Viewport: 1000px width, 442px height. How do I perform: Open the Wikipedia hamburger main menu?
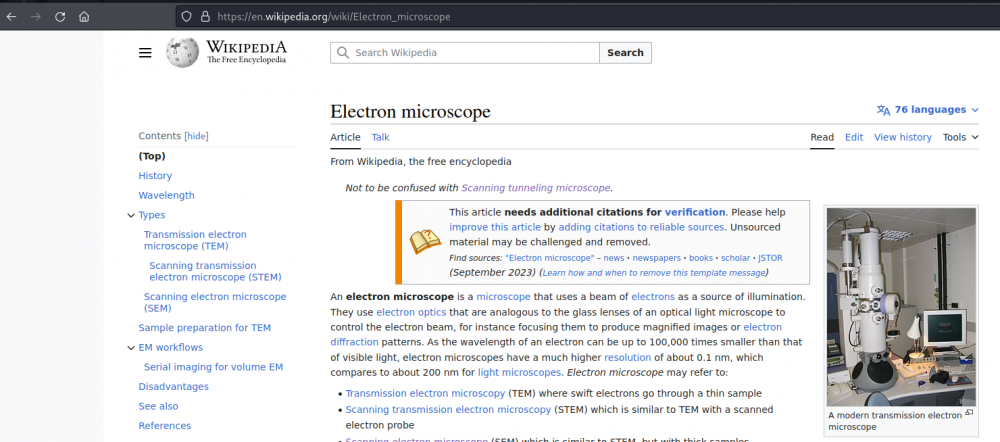[x=145, y=53]
